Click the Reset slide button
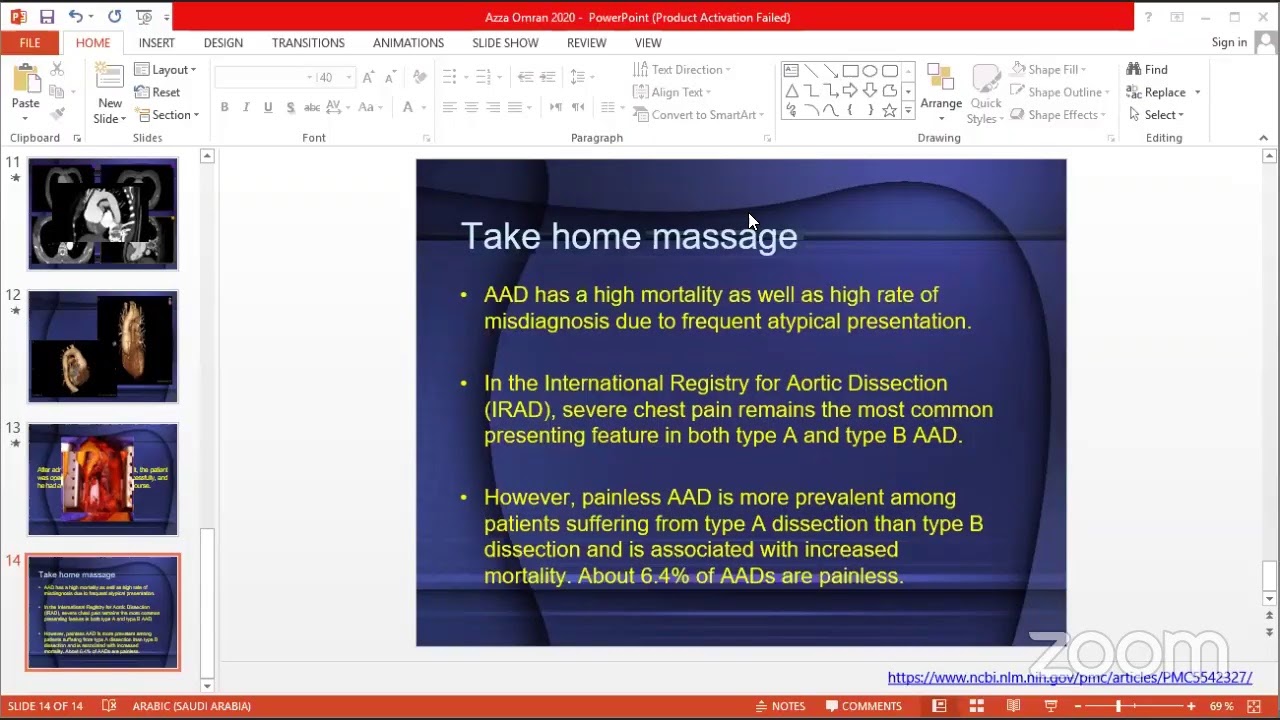Screen dimensions: 1280x720 pos(158,92)
